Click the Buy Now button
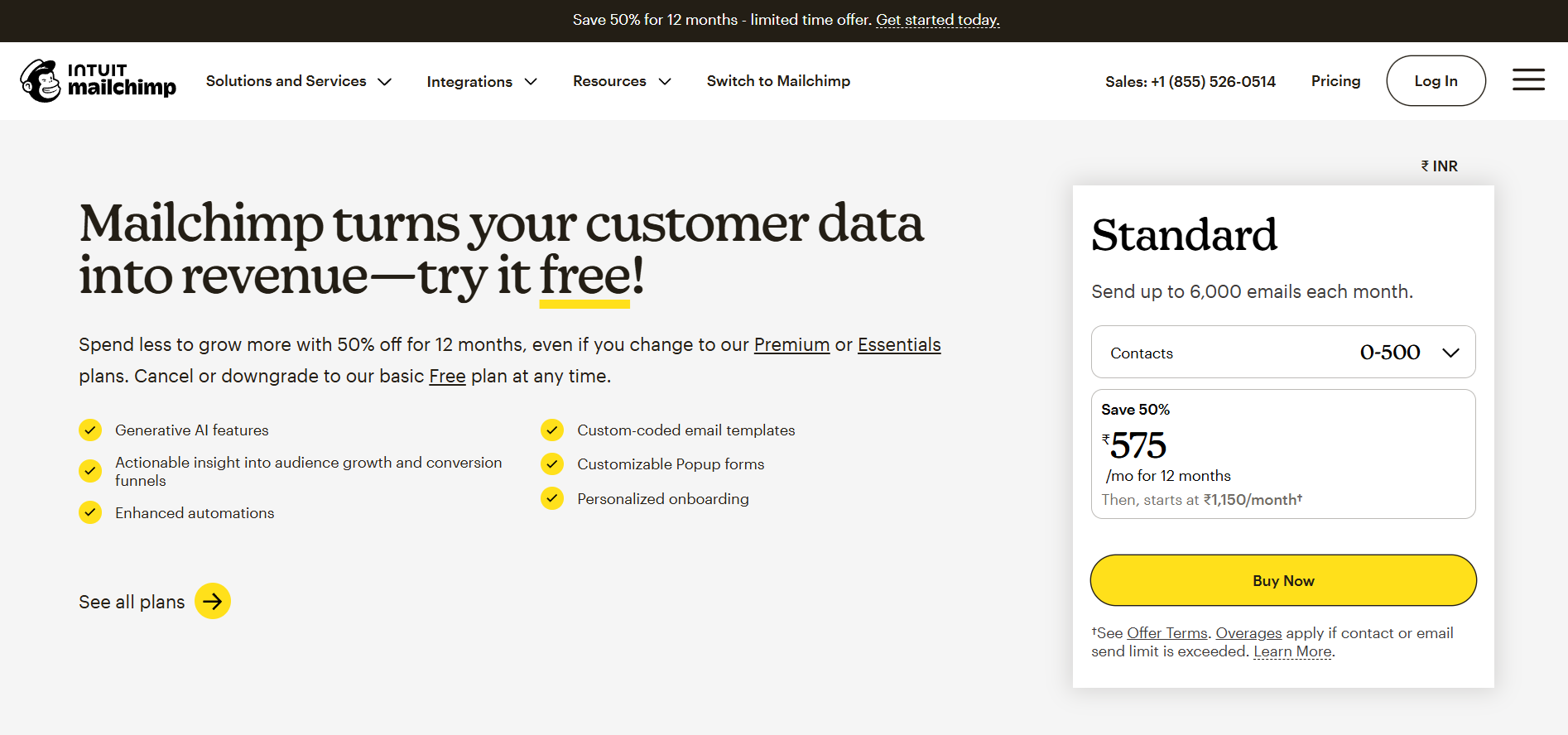This screenshot has height=735, width=1568. 1283,580
